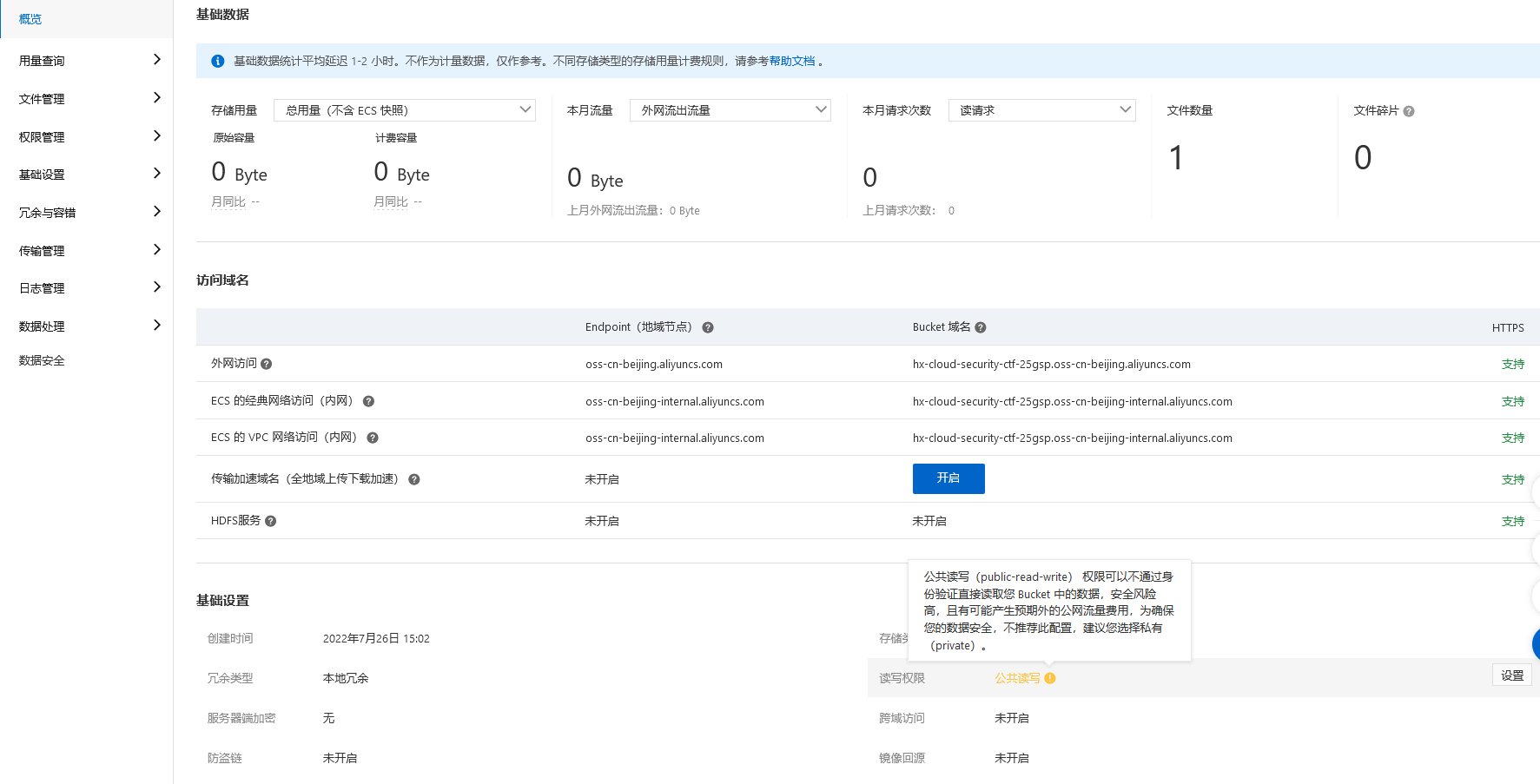This screenshot has height=784, width=1540.
Task: Click creation time 2022年7月26日 15:02
Action: tap(376, 638)
